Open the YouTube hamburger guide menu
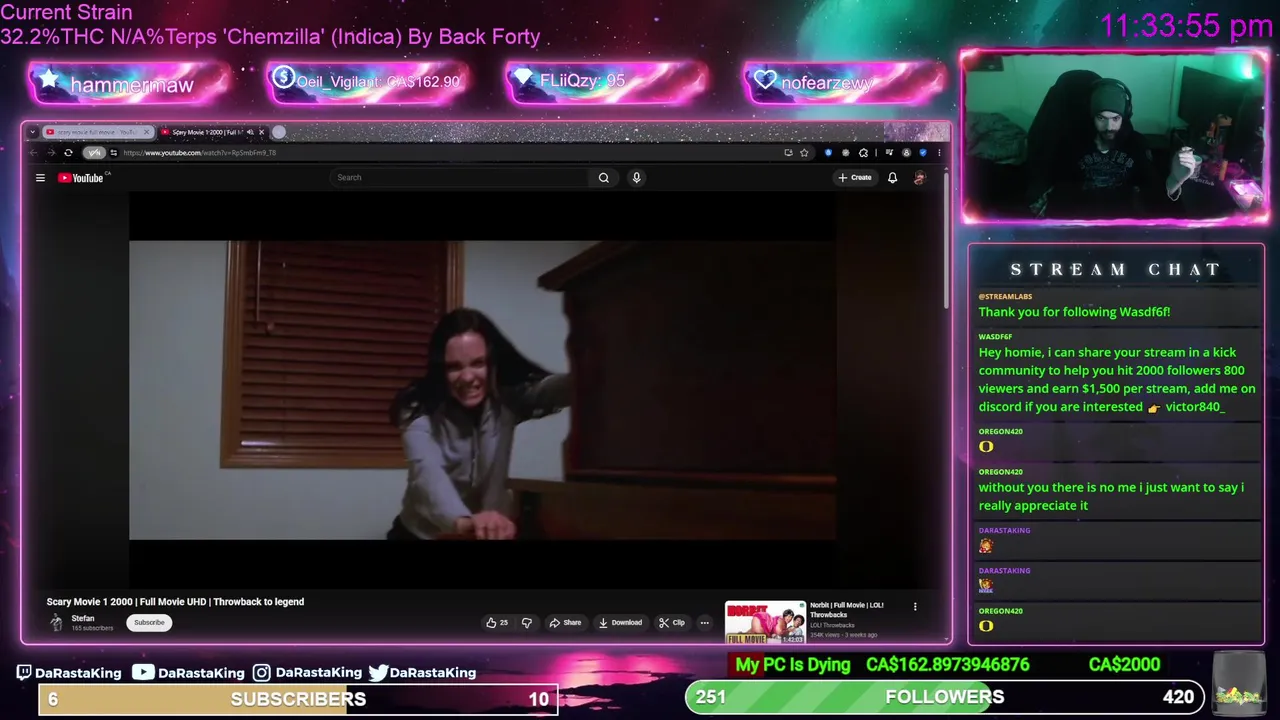The height and width of the screenshot is (720, 1280). click(x=40, y=178)
